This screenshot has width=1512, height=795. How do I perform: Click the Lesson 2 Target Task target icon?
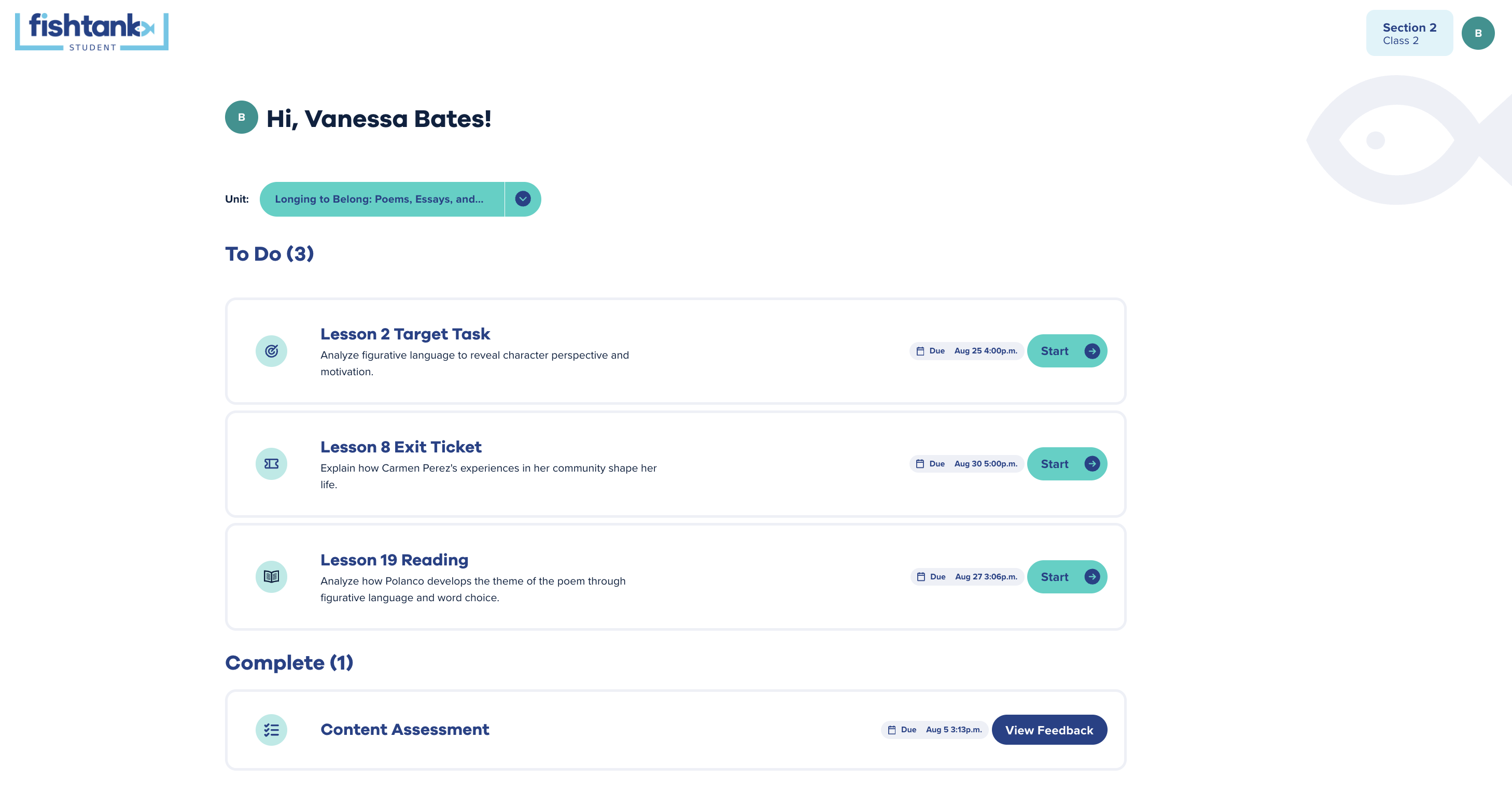271,351
